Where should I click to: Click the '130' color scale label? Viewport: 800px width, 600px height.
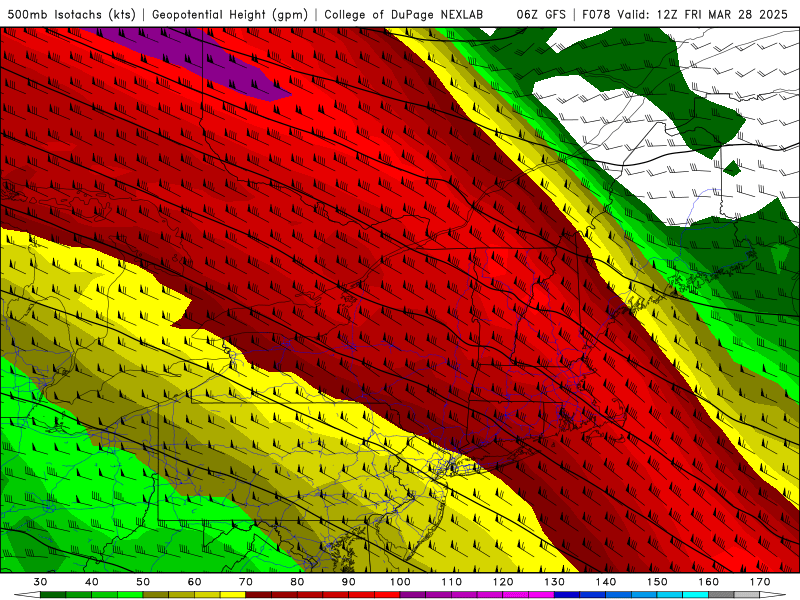555,582
